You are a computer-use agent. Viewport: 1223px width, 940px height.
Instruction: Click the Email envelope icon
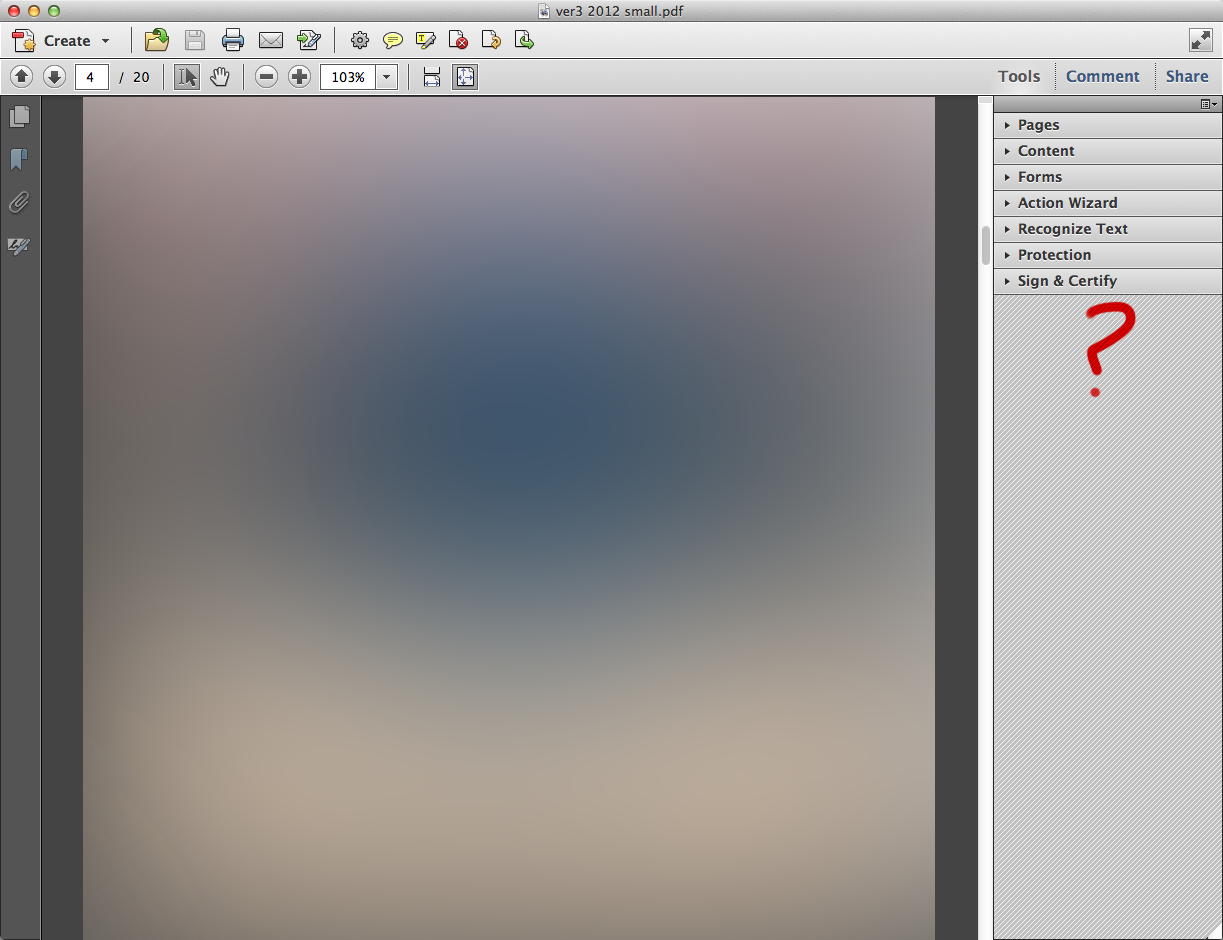point(271,41)
